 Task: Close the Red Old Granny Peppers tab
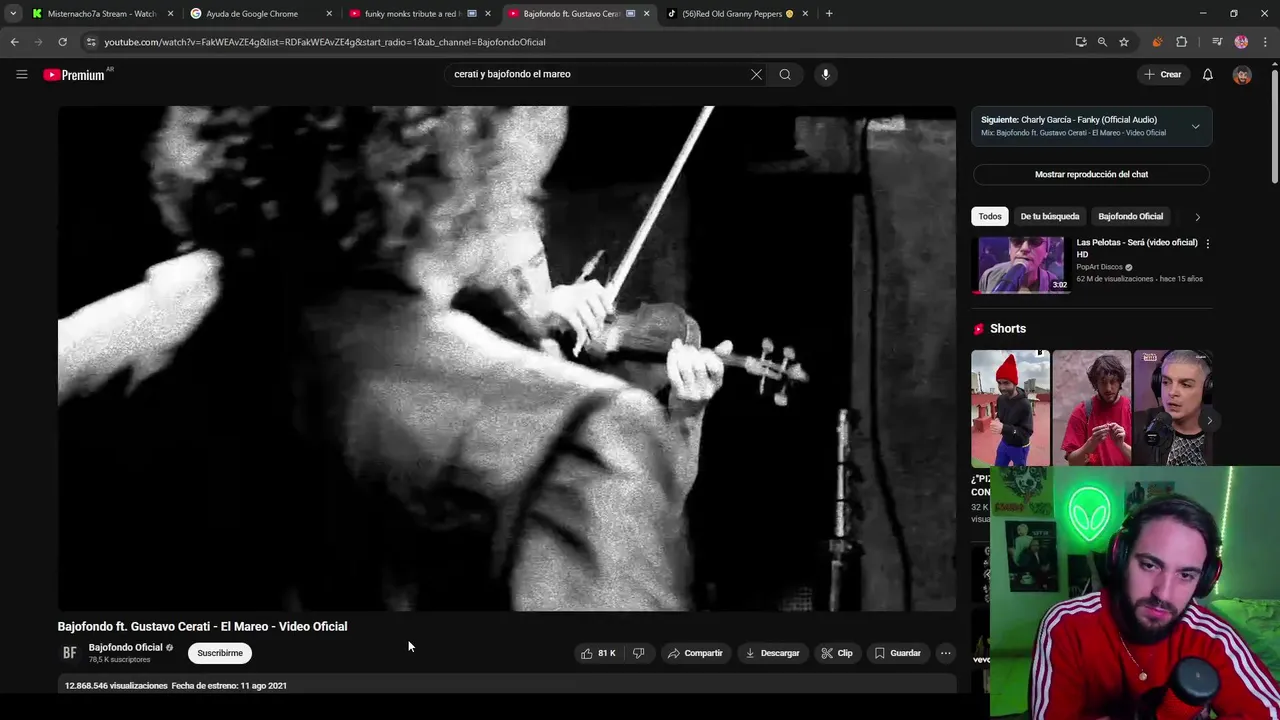[805, 14]
